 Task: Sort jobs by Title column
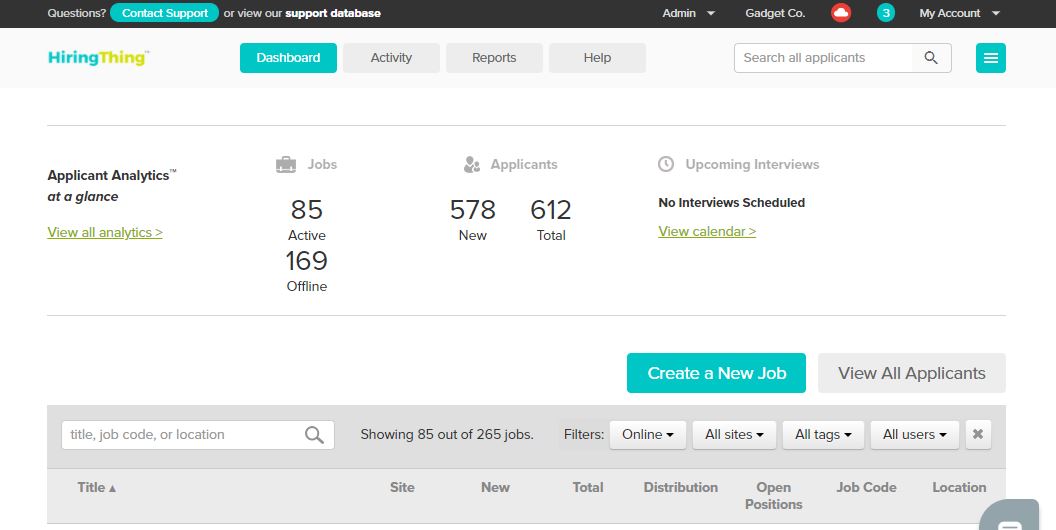click(96, 488)
